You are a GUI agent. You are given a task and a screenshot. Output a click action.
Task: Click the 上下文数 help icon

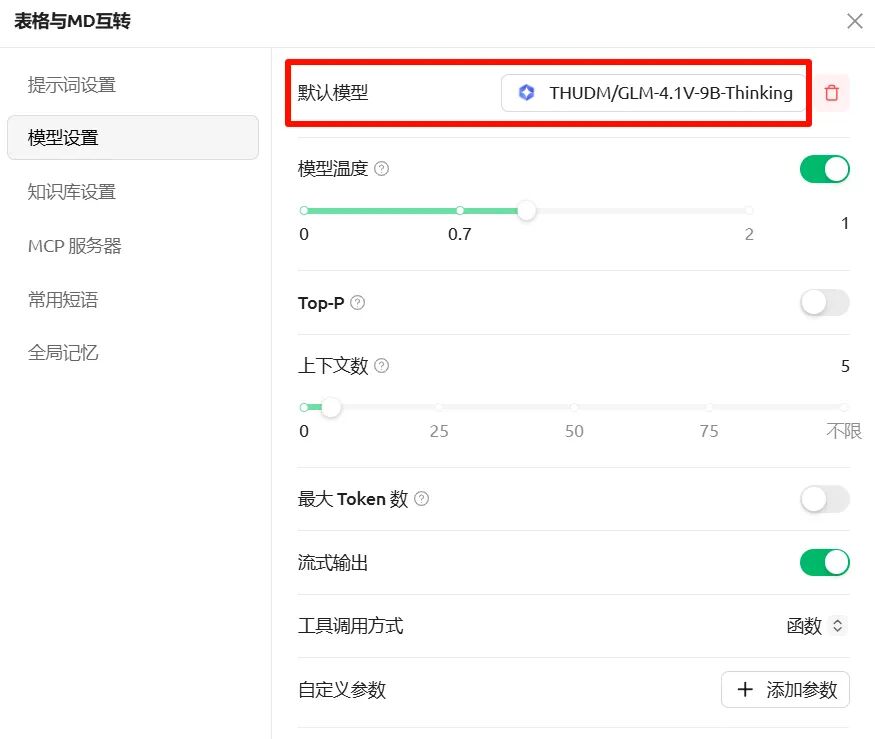[381, 367]
